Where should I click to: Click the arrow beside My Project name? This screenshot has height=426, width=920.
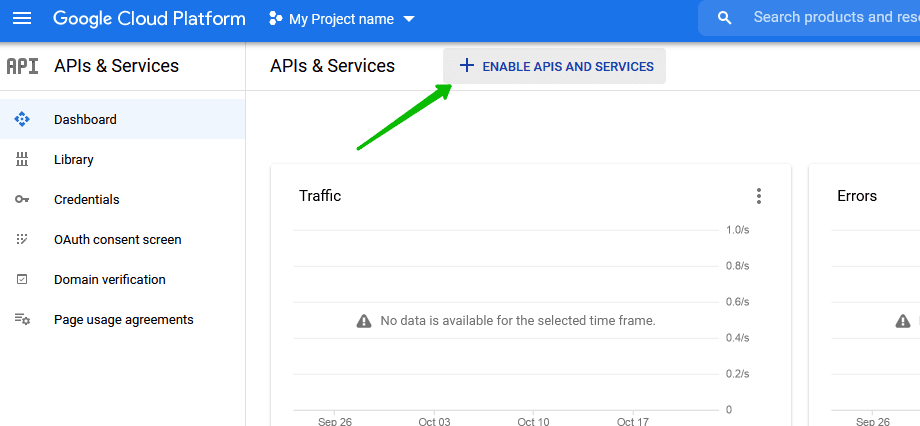[x=408, y=20]
